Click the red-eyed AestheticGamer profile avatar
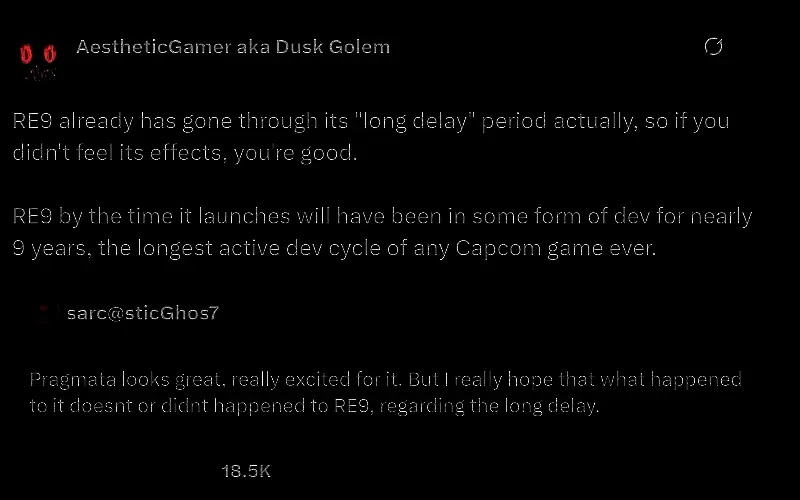This screenshot has height=500, width=800. (x=39, y=60)
